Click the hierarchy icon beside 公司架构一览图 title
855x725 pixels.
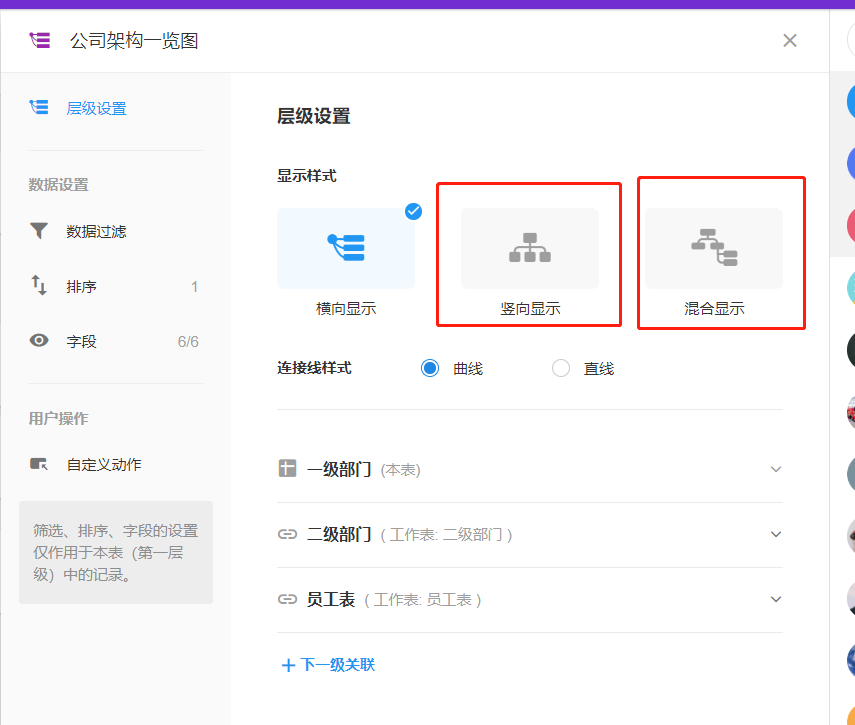(x=40, y=40)
